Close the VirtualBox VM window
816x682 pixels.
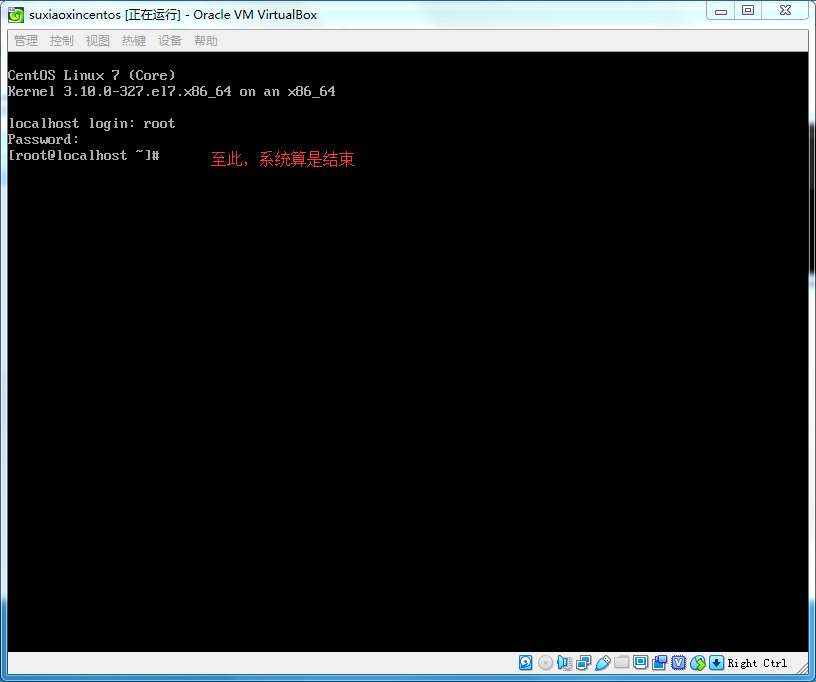coord(785,11)
